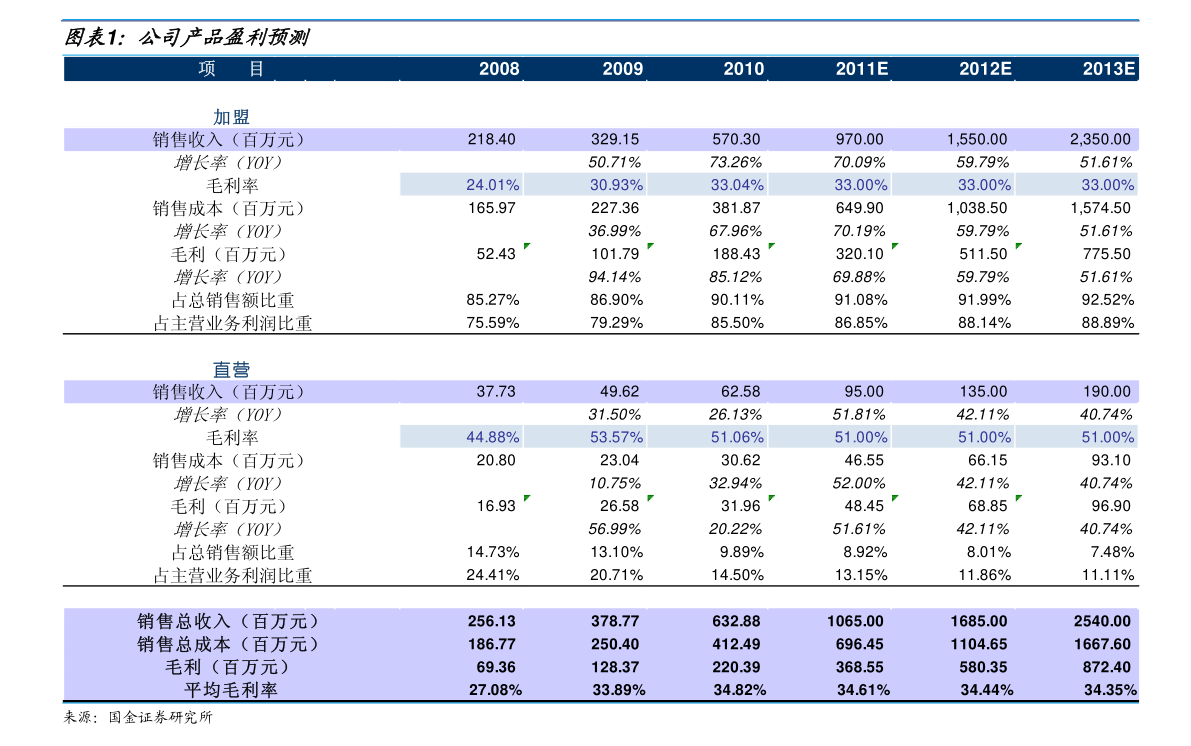Select the gross profit value '188.43'

[x=736, y=254]
